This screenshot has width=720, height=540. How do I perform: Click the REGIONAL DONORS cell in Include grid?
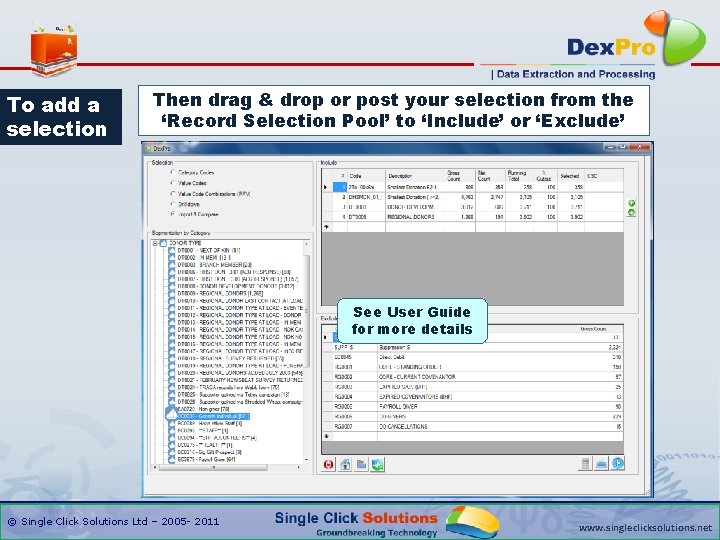coord(415,217)
